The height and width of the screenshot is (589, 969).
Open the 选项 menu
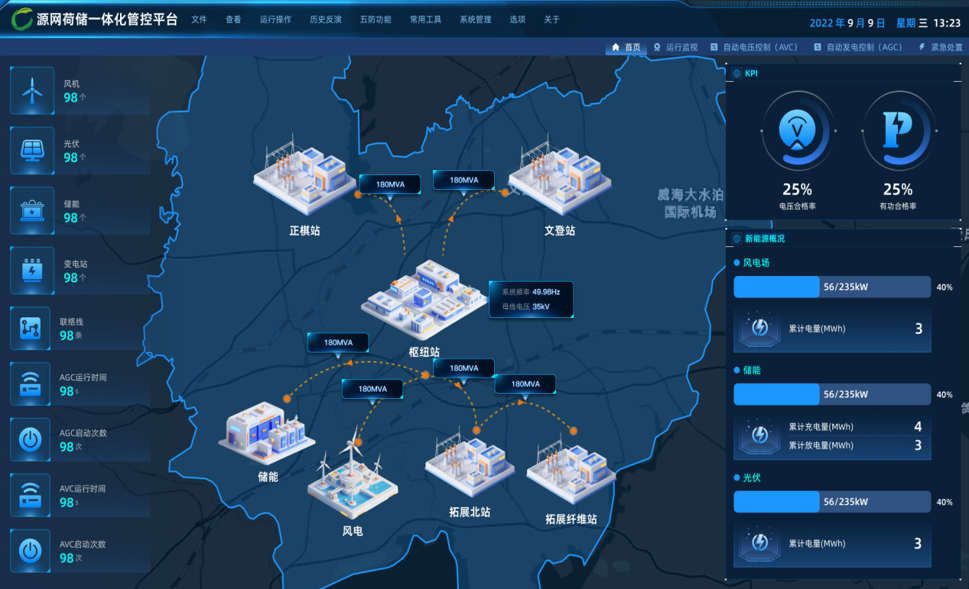[517, 20]
